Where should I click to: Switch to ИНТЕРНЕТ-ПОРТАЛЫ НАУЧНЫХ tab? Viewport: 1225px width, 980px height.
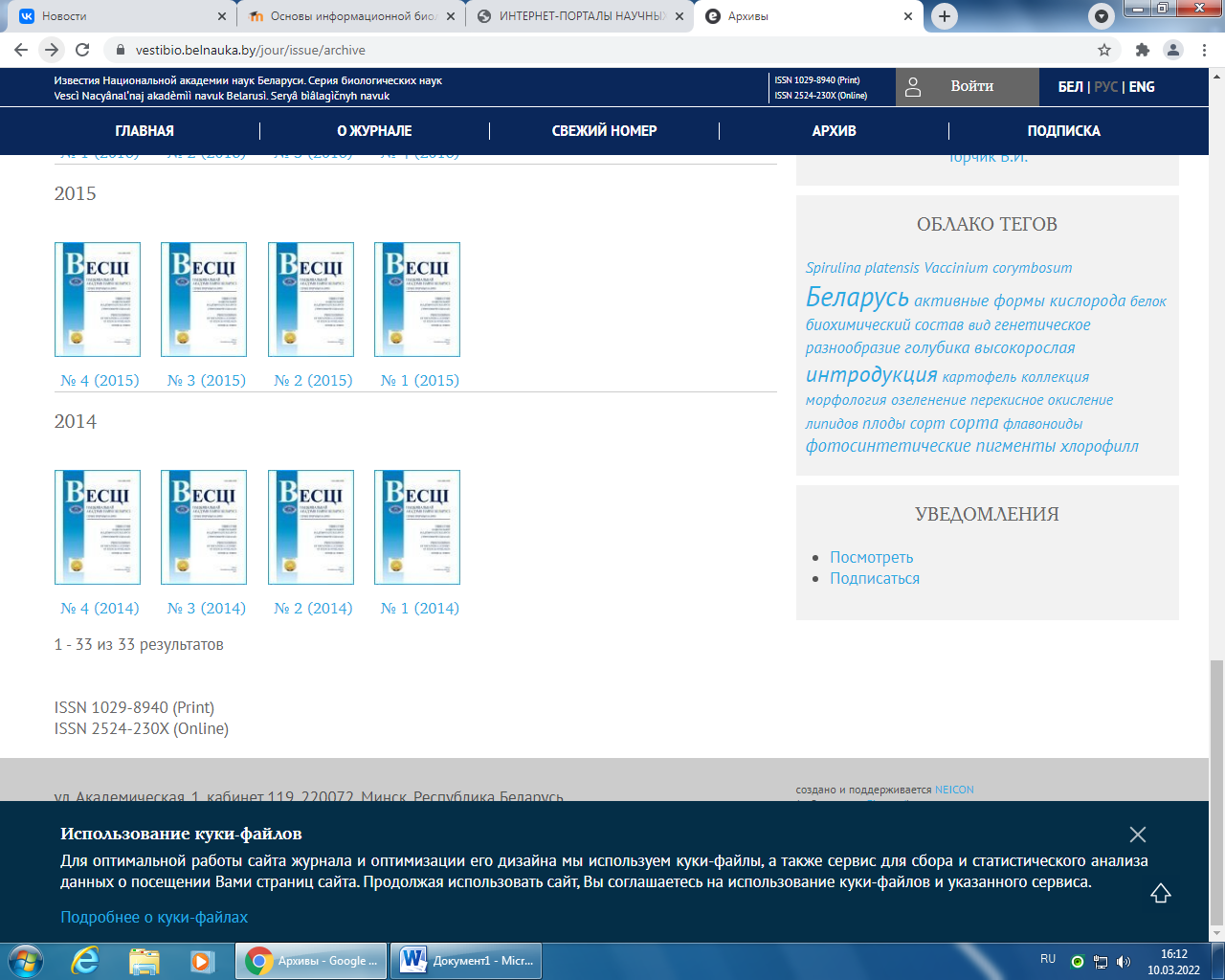pyautogui.click(x=579, y=16)
